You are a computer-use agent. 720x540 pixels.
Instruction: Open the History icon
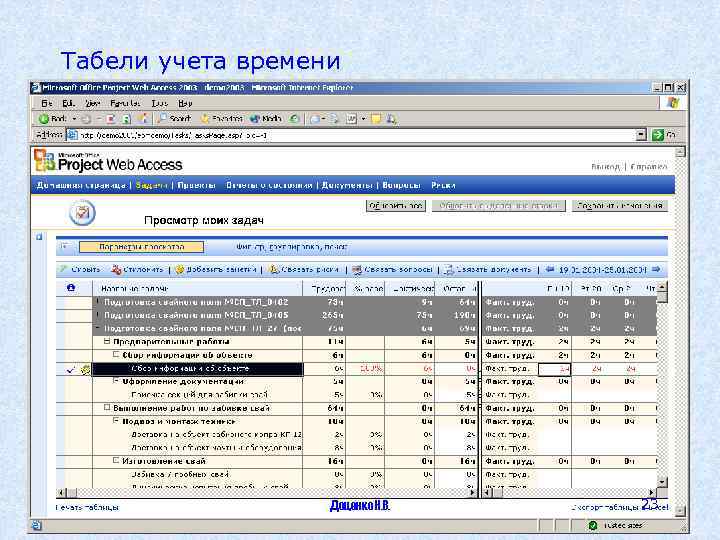pos(294,119)
